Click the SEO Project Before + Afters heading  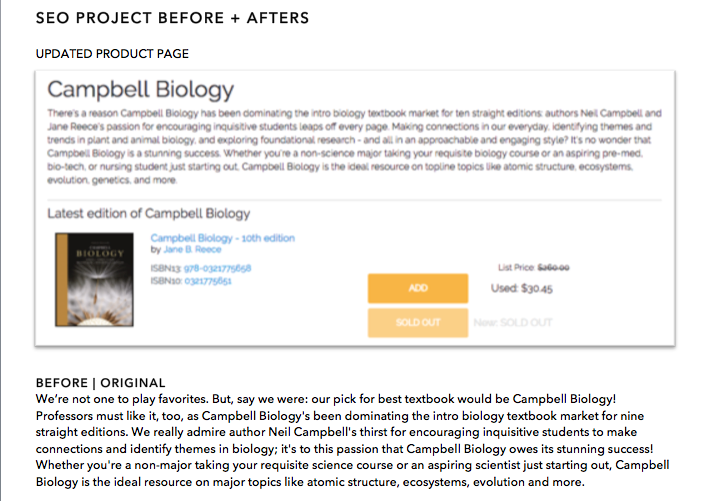coord(172,18)
